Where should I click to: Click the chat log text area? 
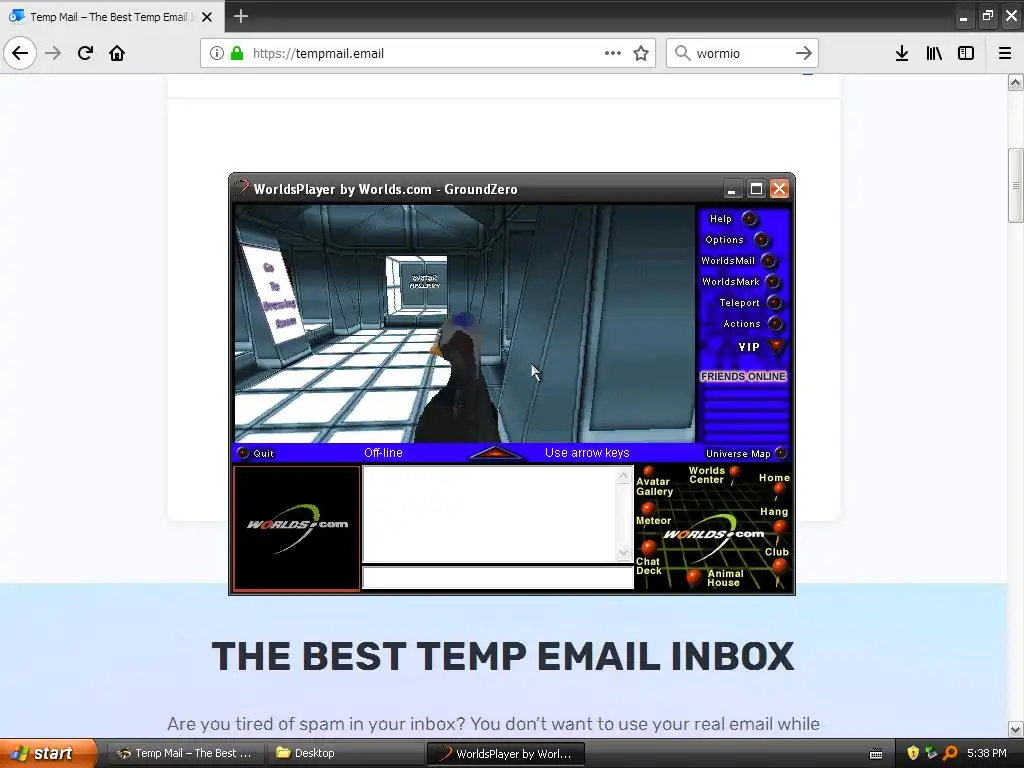click(489, 514)
